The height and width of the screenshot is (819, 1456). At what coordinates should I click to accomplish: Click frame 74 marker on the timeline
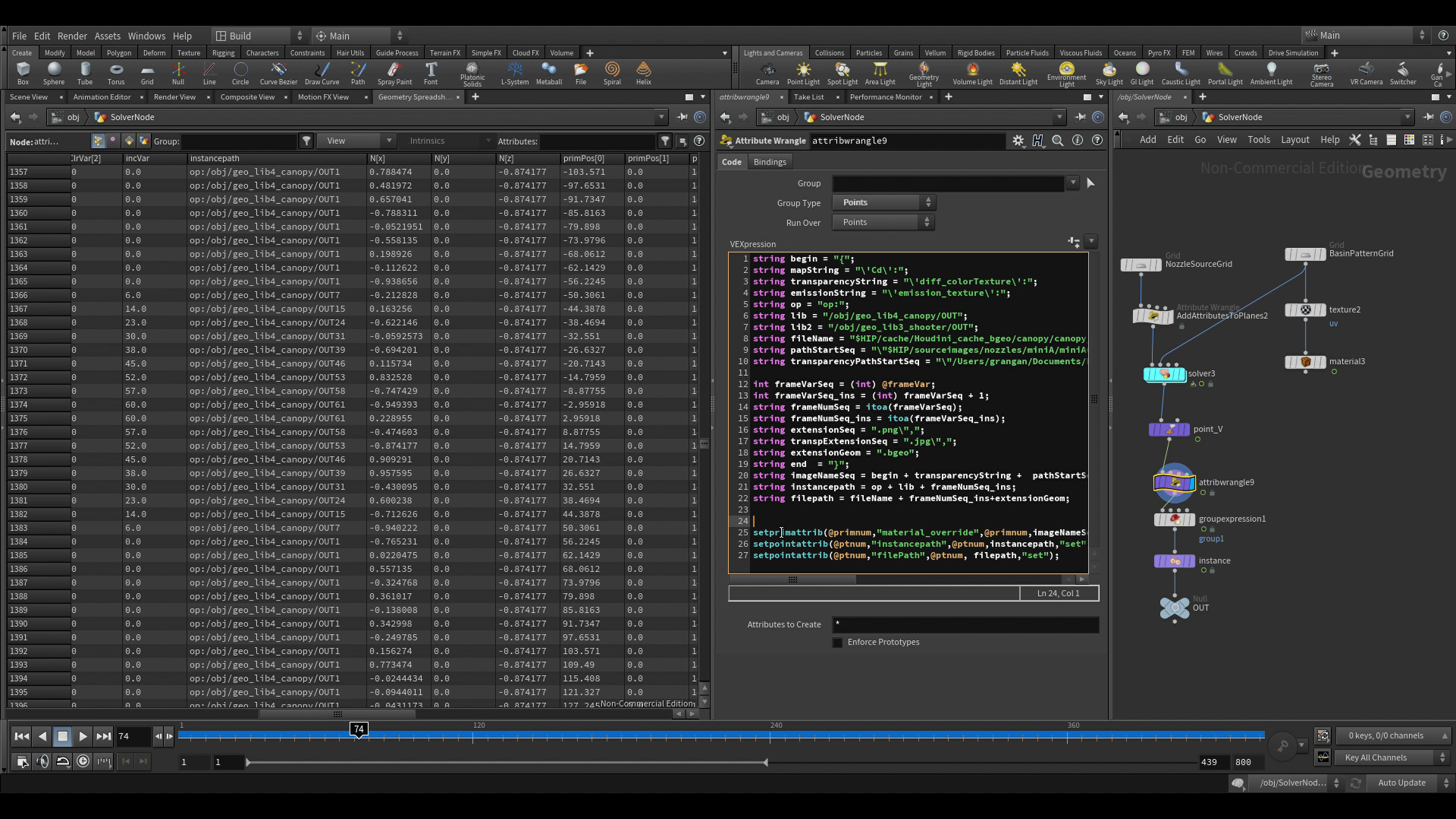point(359,729)
